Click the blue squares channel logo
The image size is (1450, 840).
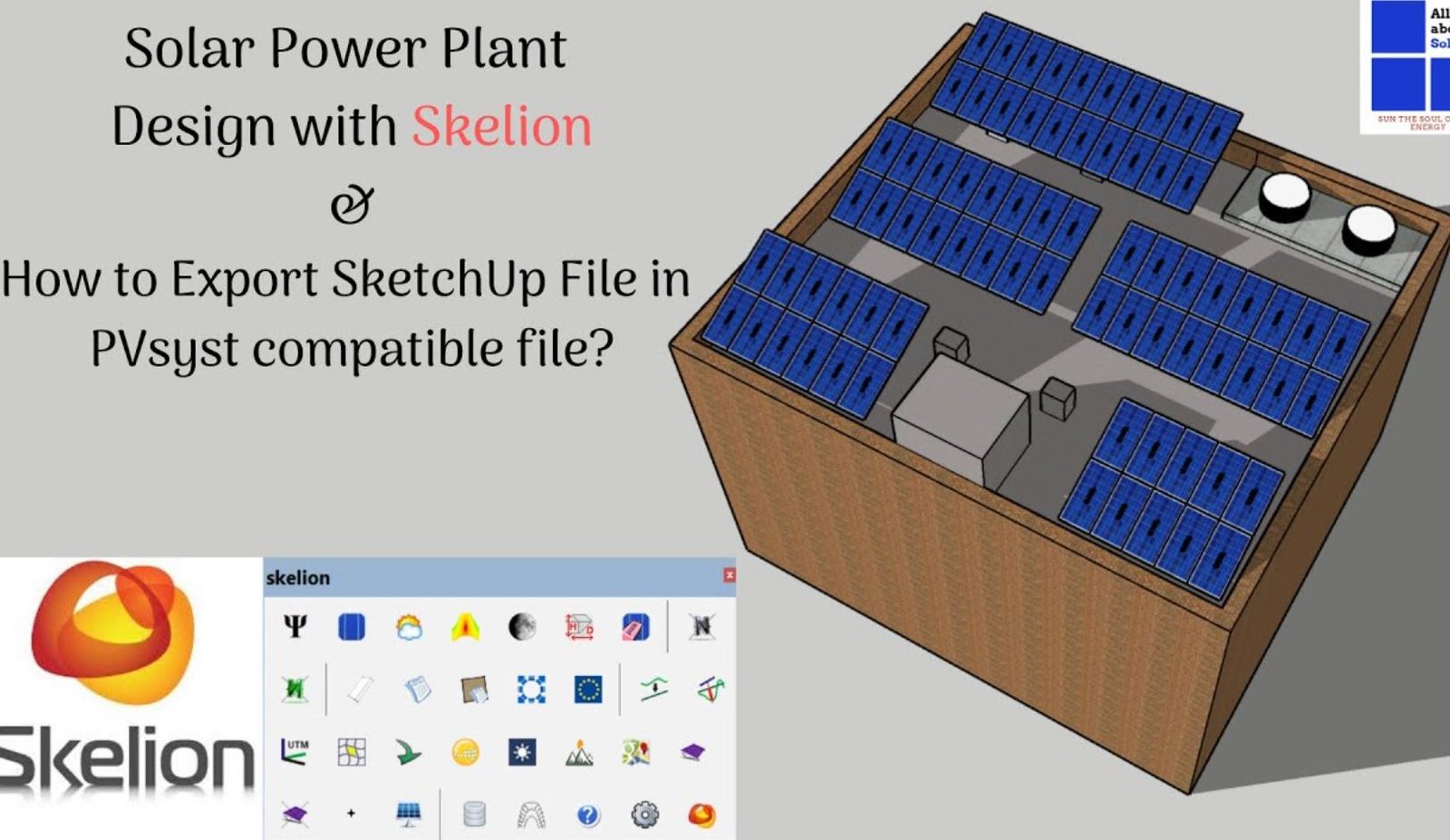[1406, 67]
